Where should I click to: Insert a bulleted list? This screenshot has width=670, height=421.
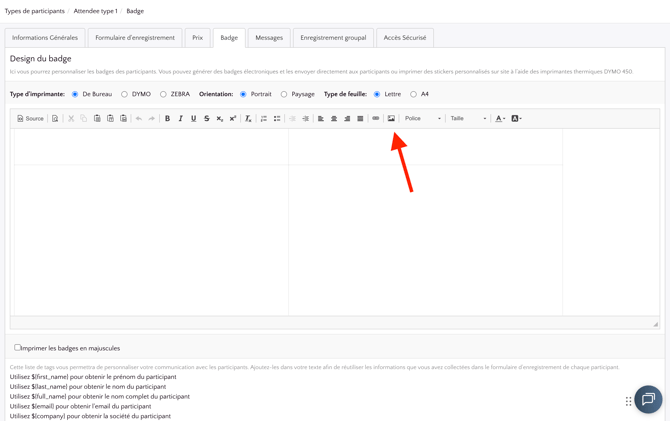pyautogui.click(x=277, y=119)
